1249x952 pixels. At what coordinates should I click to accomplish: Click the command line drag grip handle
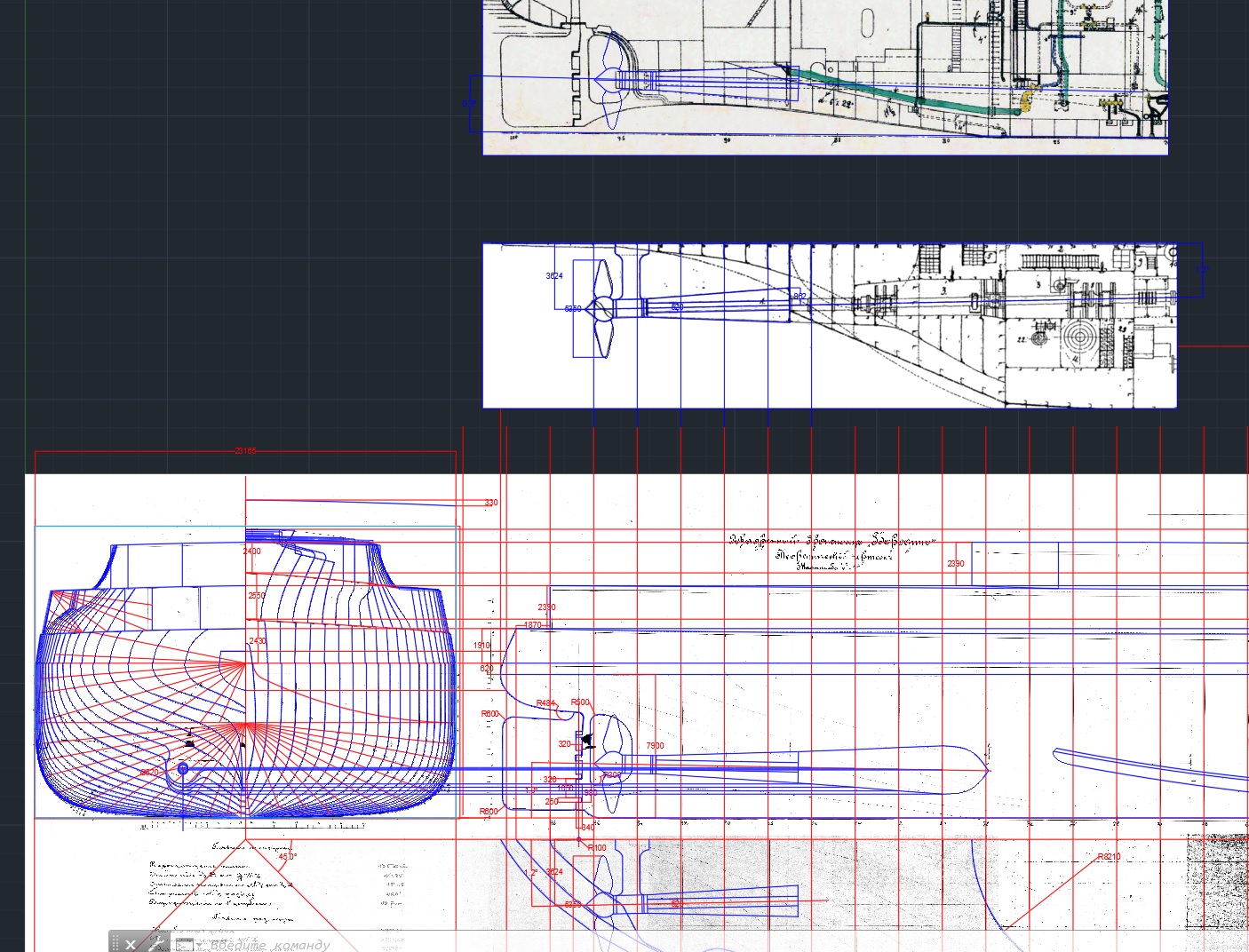pos(115,943)
